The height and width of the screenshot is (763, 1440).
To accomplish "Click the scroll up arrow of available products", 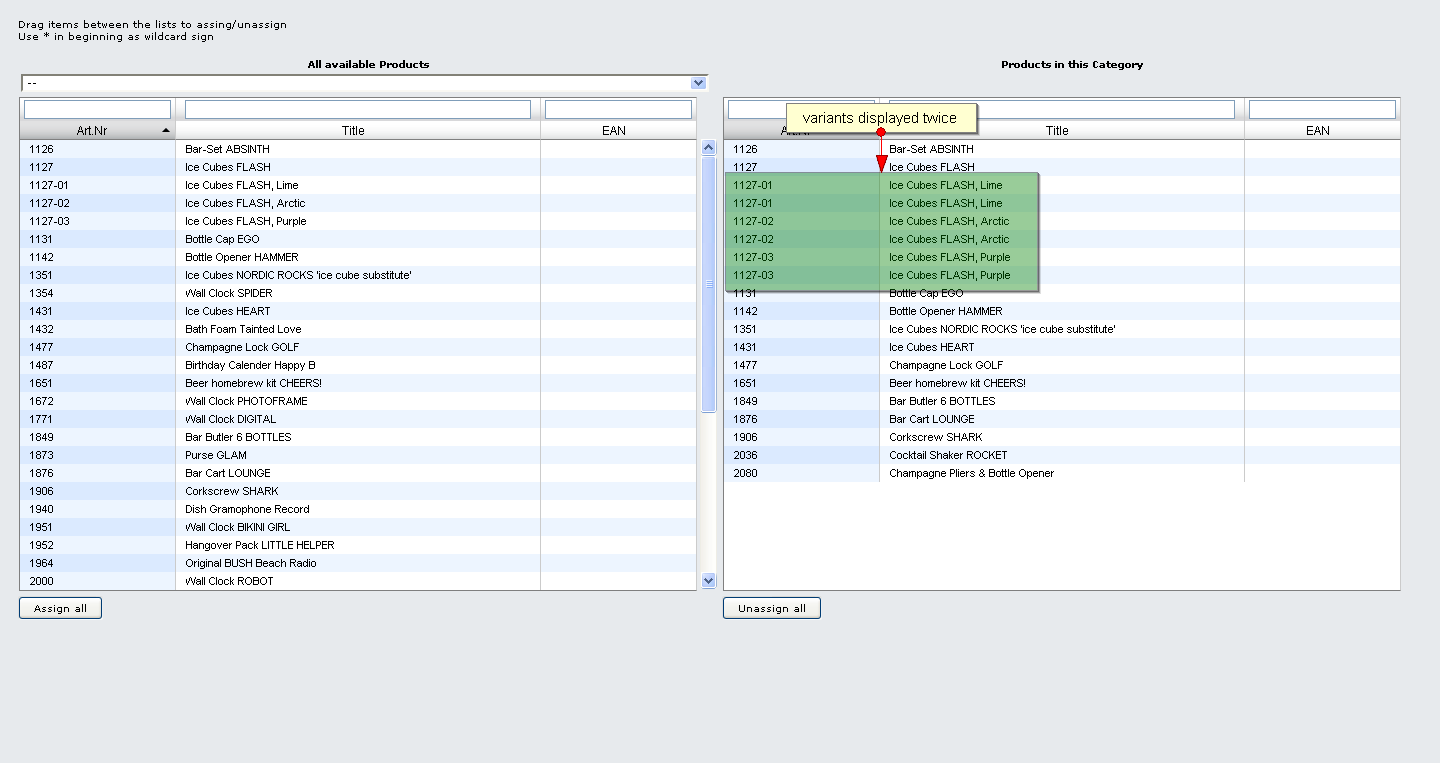I will [709, 148].
